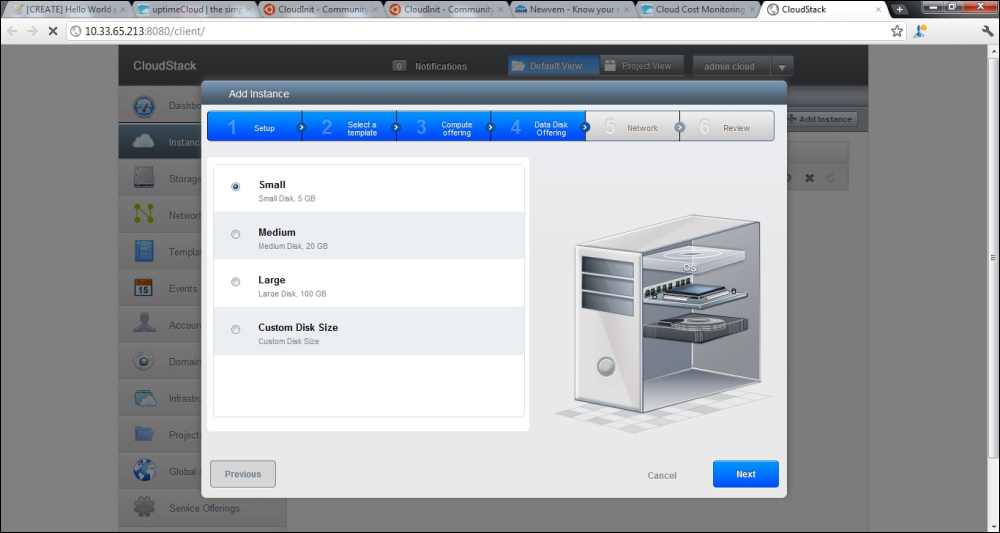This screenshot has width=1000, height=533.
Task: Expand the admin cloud user dropdown arrow
Action: [782, 67]
